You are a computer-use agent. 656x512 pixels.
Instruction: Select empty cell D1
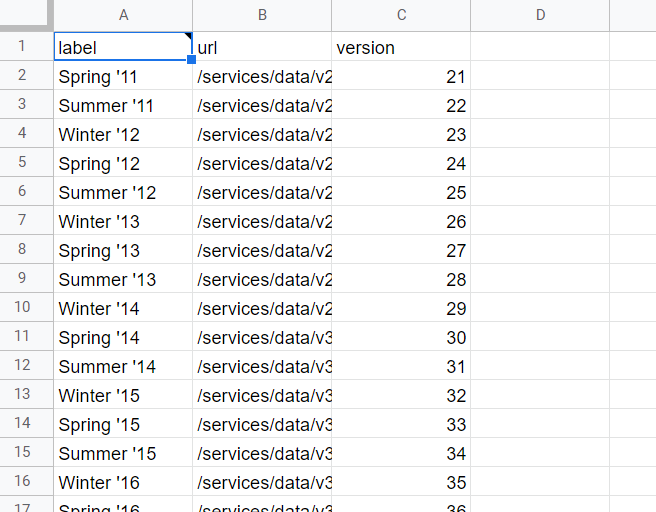click(540, 46)
